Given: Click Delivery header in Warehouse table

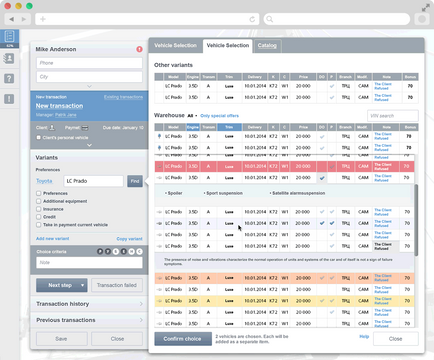Looking at the screenshot, I should pos(255,127).
